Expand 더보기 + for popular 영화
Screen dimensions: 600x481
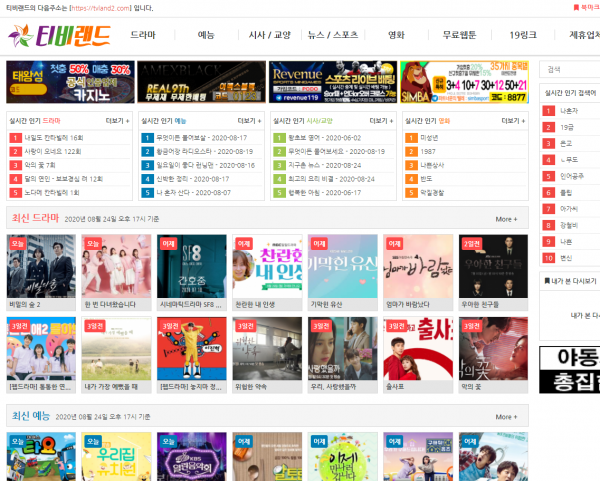[x=513, y=121]
